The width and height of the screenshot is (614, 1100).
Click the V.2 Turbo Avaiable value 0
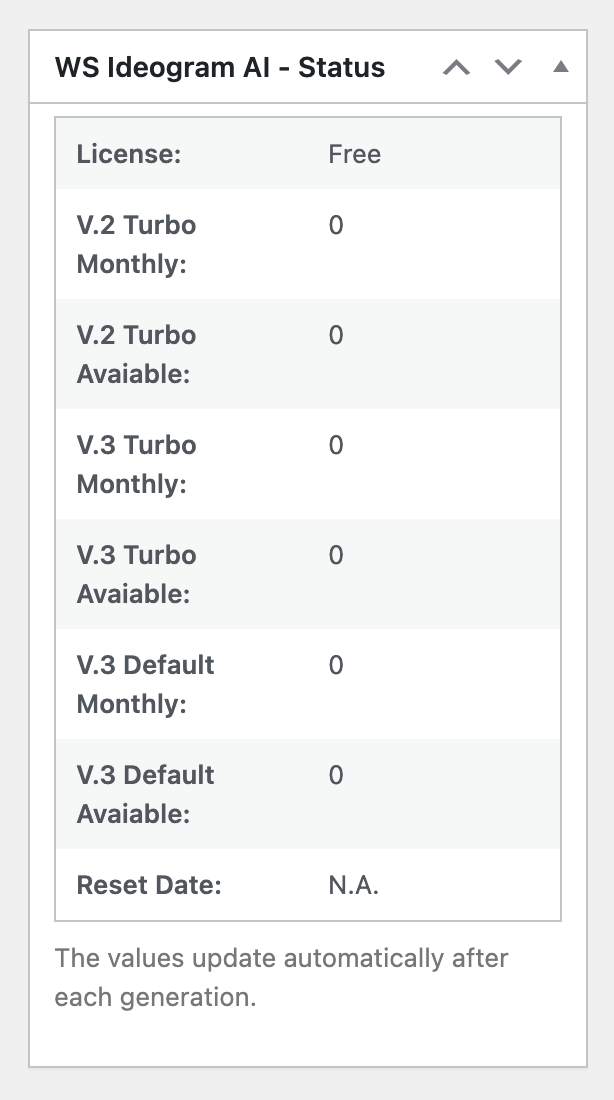pyautogui.click(x=336, y=335)
